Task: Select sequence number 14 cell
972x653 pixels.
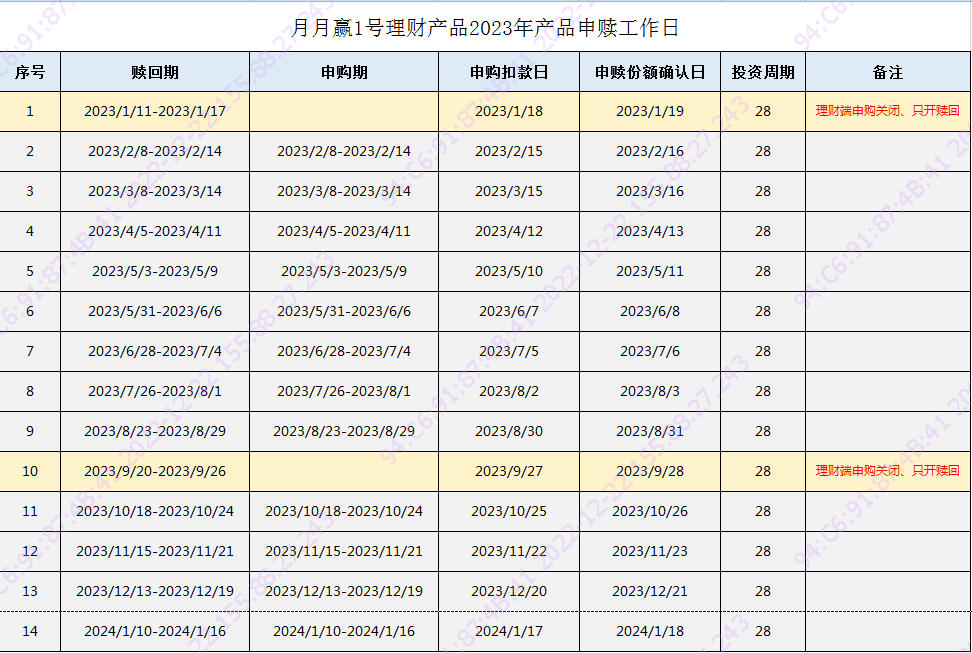Action: [30, 631]
